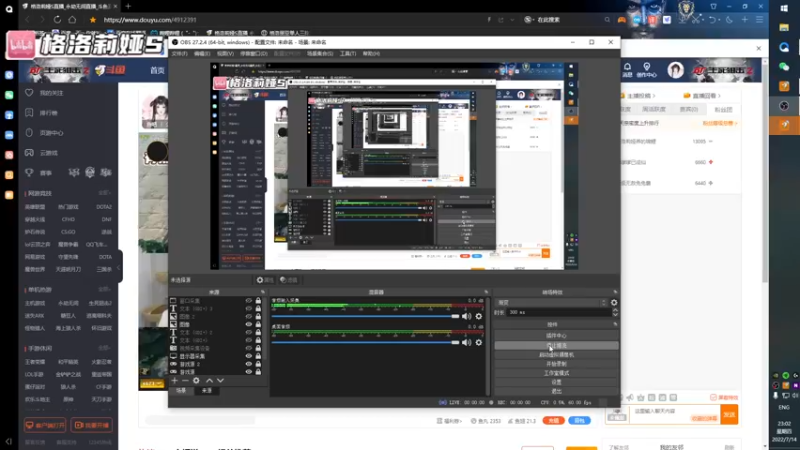Pop out the Scene Transitions dock panel icon
Screen dimensions: 800x450
click(615, 292)
